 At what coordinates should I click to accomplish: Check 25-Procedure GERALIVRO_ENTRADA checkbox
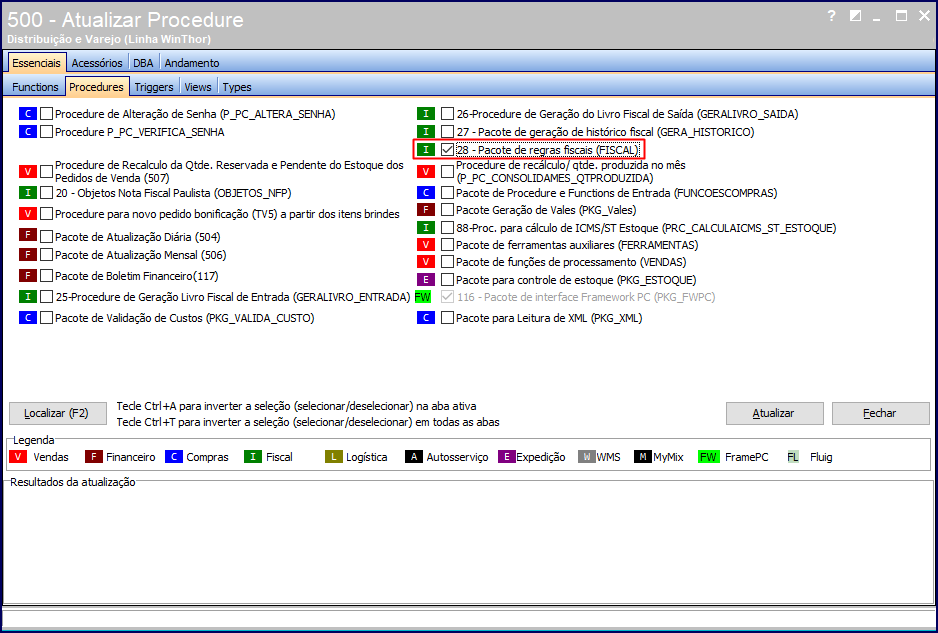47,297
